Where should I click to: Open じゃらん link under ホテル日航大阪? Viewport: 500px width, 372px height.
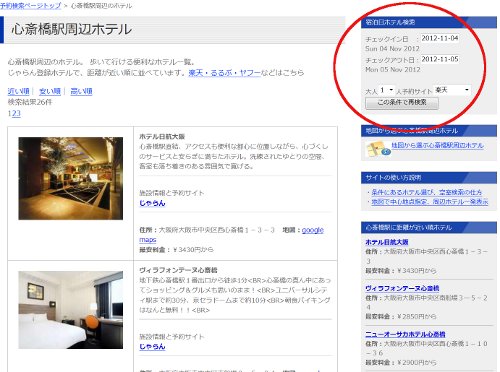point(152,203)
